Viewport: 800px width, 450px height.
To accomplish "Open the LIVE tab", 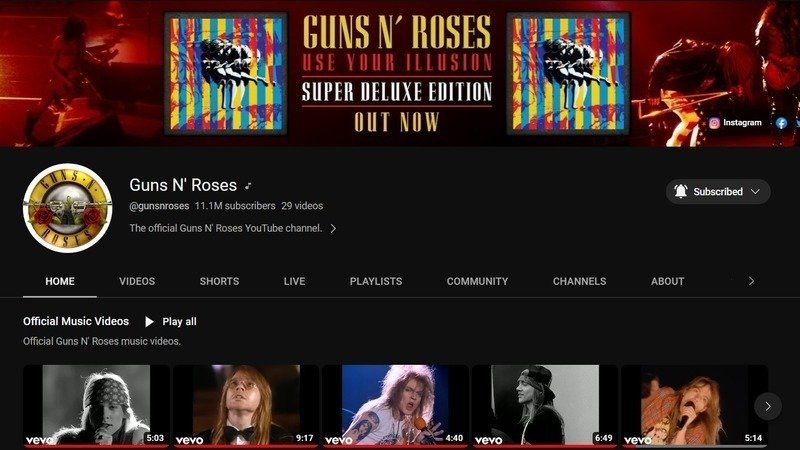I will click(294, 281).
